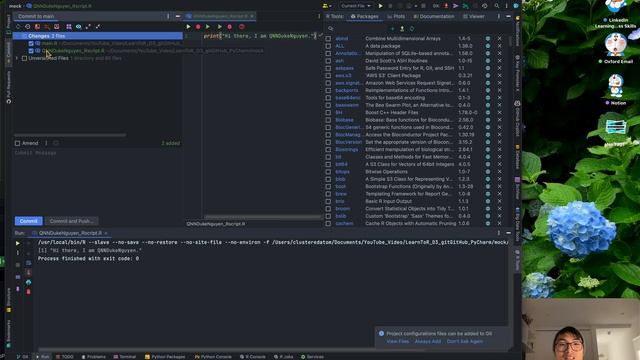The image size is (640, 360).
Task: Click the Refresh packages list icon
Action: coord(412,29)
